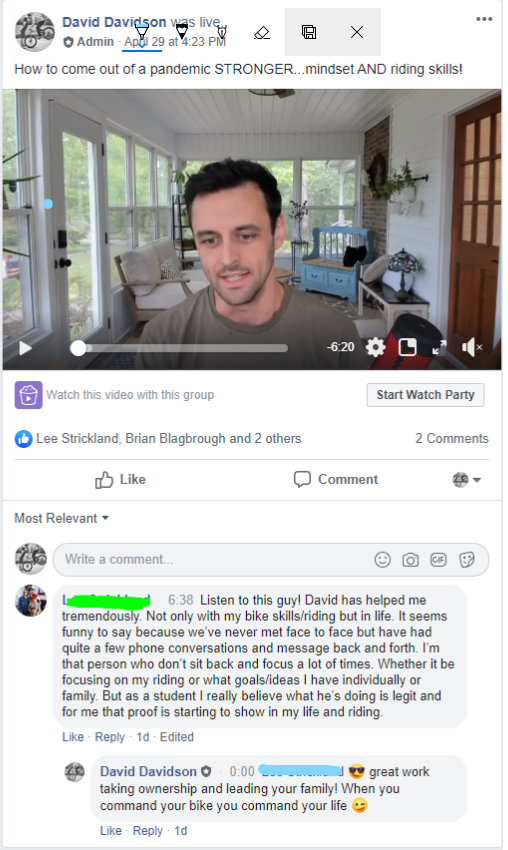
Task: Click Start Watch Party button
Action: point(425,395)
